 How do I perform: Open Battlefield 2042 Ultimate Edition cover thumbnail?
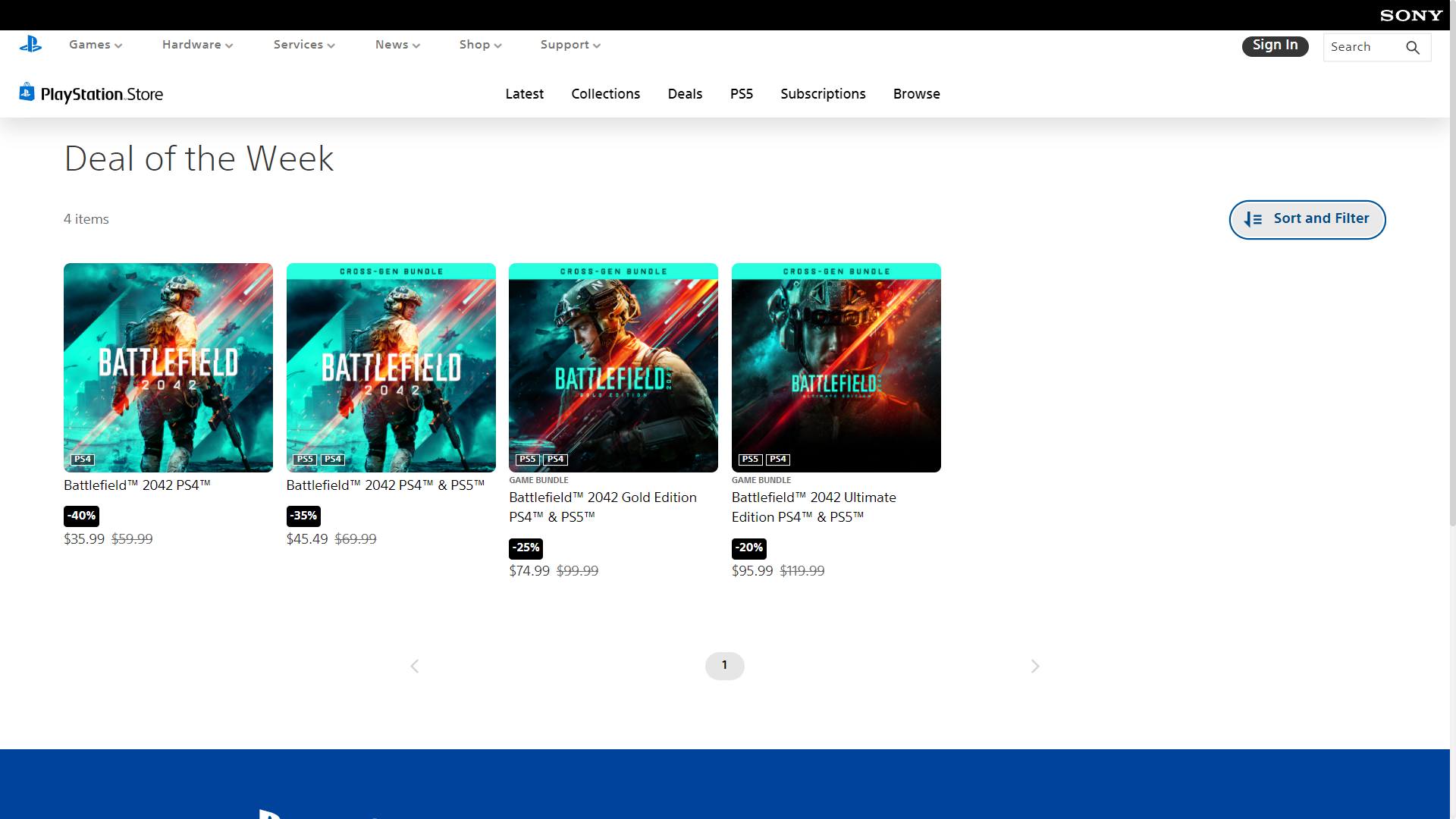(836, 367)
